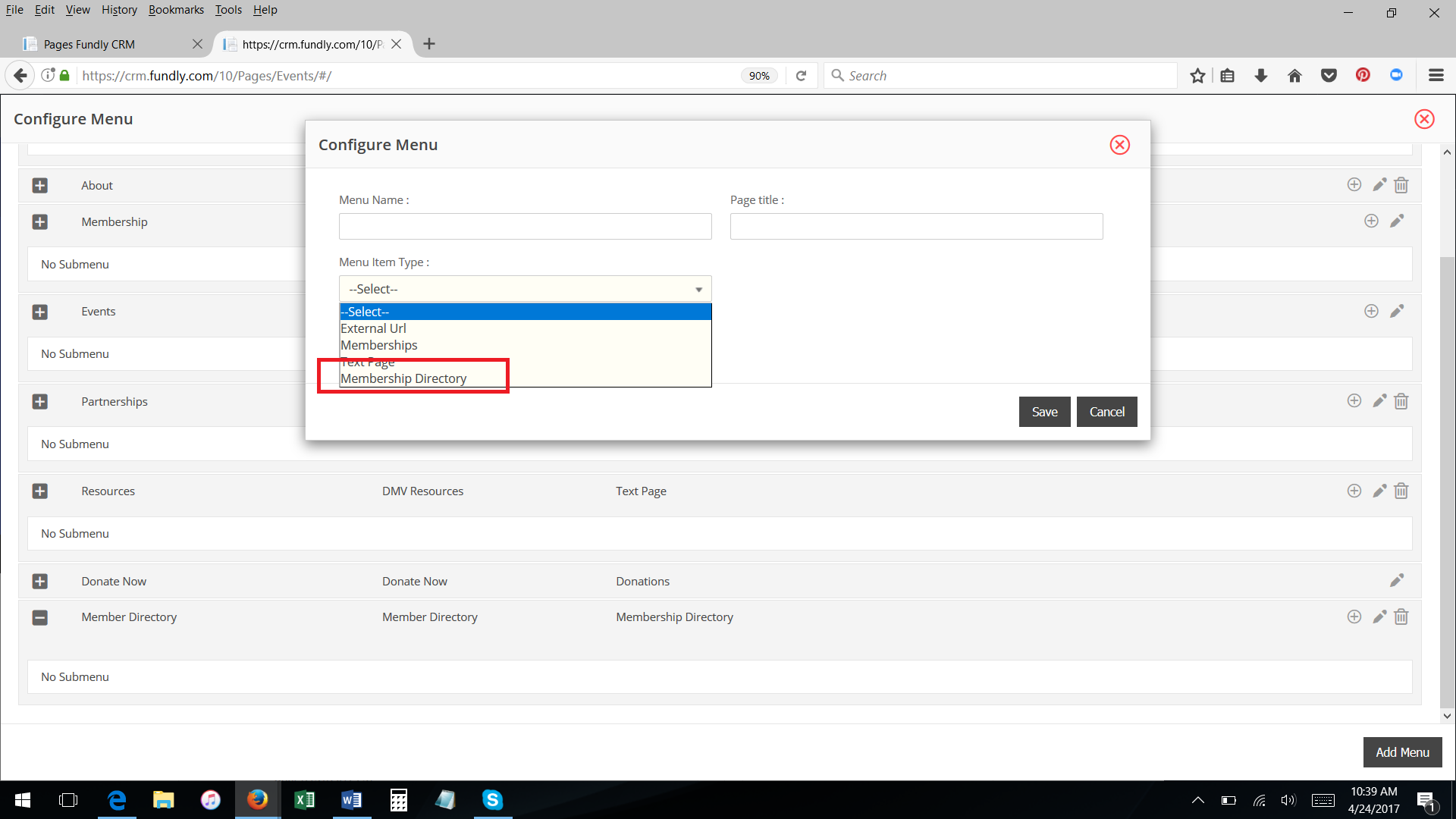Add submenu to Membership row
1456x819 pixels.
pyautogui.click(x=1371, y=221)
